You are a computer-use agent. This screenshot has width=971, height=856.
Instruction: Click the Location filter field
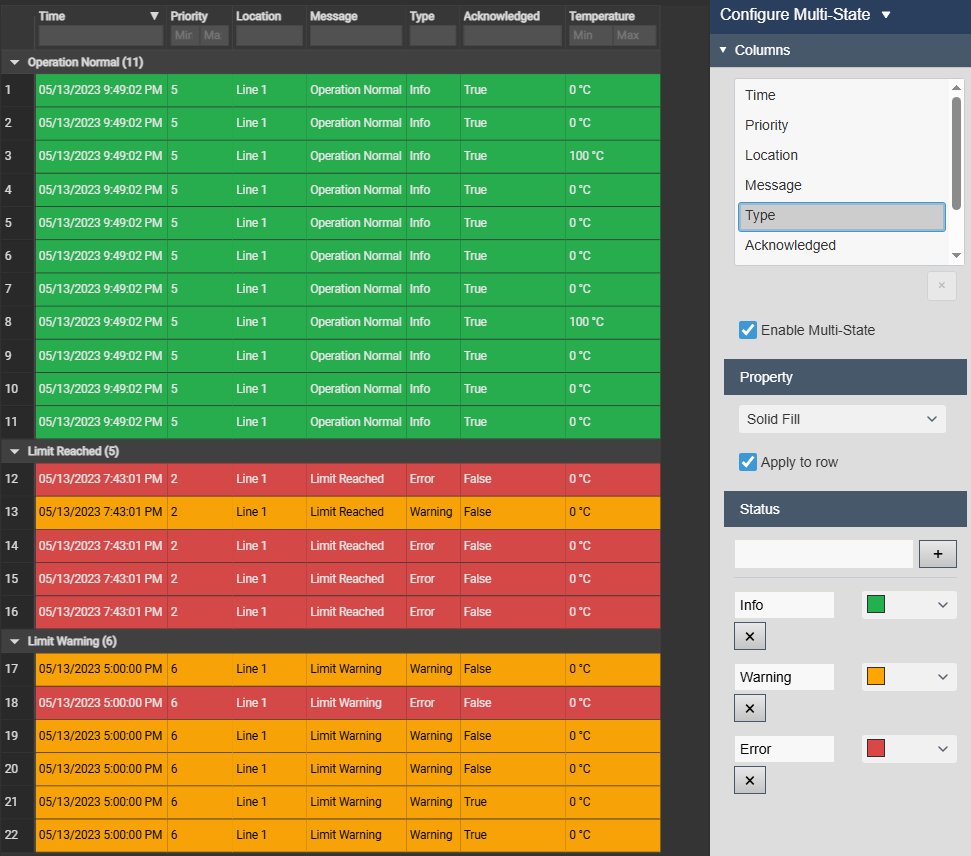[269, 35]
